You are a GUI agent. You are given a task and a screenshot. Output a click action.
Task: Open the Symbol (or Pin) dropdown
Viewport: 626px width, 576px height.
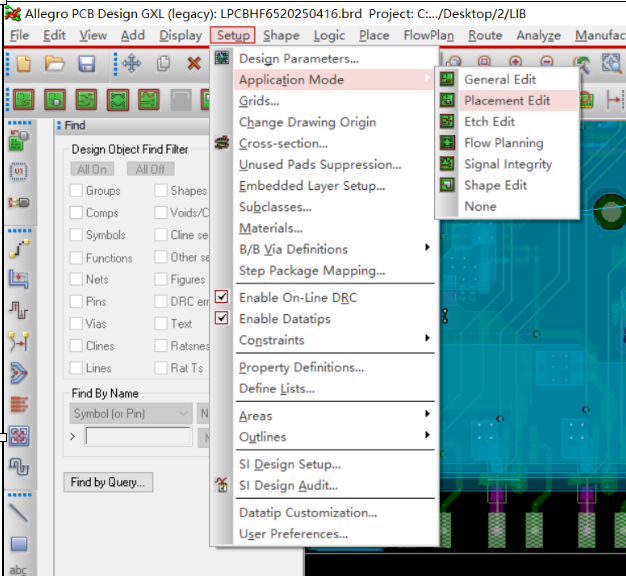pyautogui.click(x=131, y=413)
